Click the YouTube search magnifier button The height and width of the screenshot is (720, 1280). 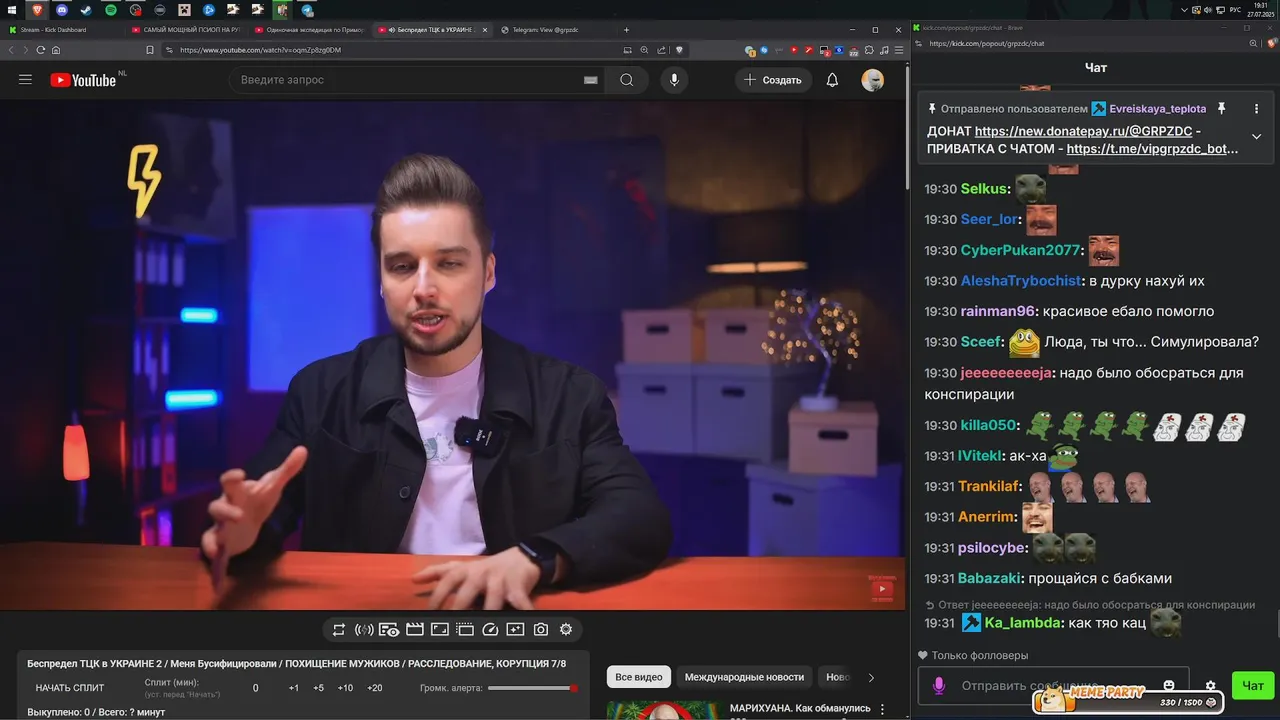coord(626,80)
